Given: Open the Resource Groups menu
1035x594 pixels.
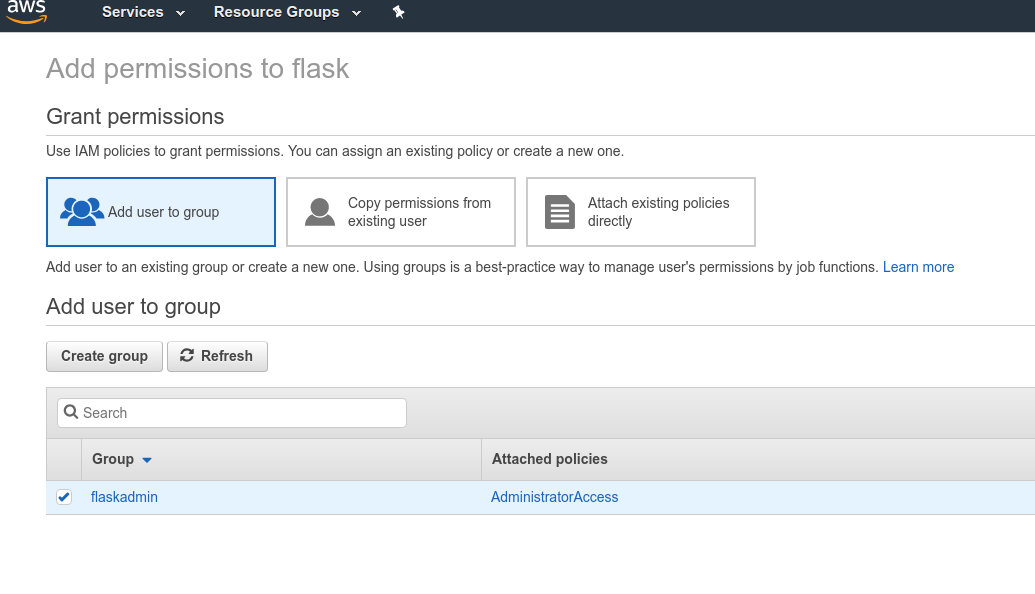Looking at the screenshot, I should point(276,12).
